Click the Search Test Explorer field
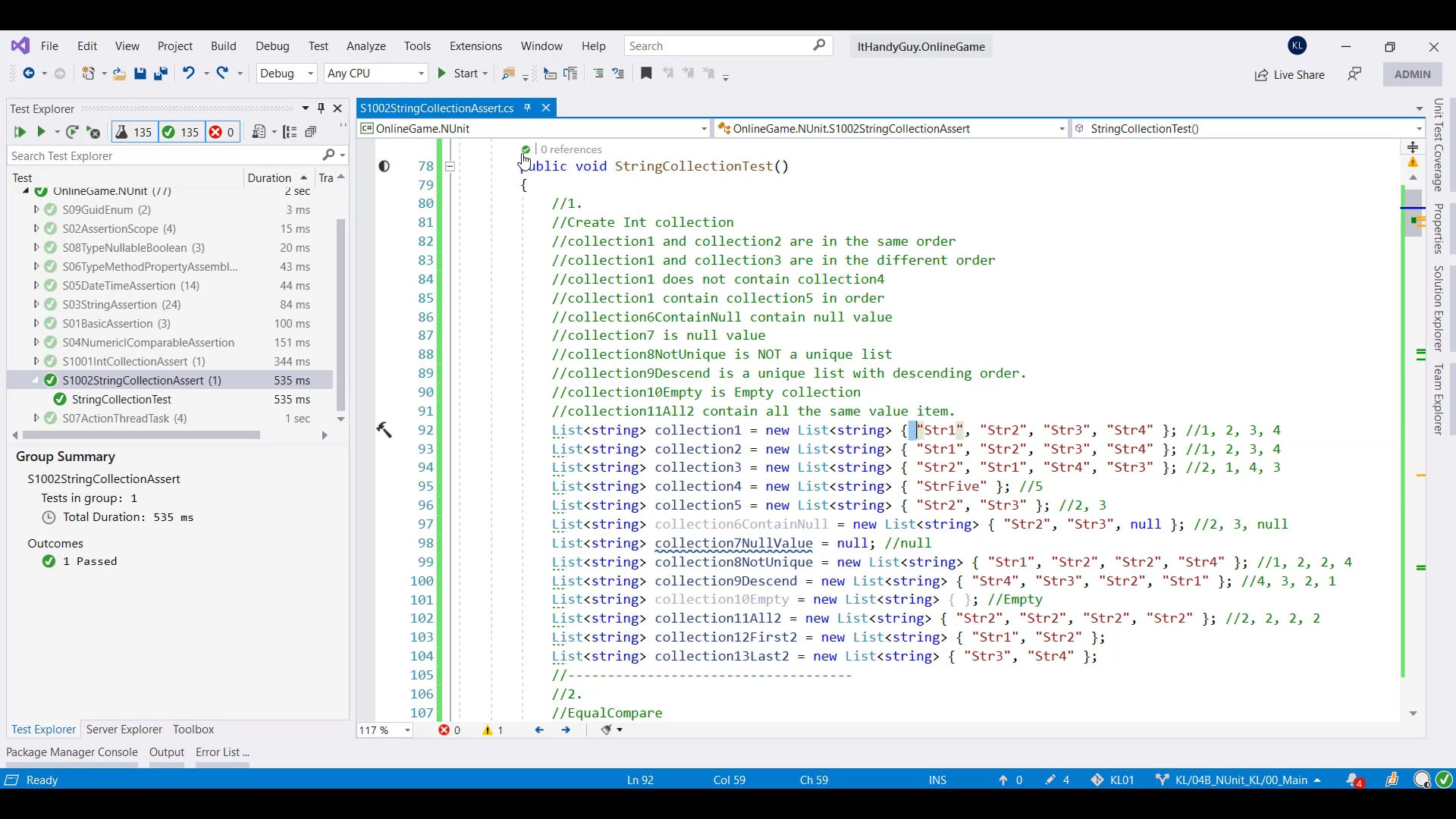Screen dimensions: 1456x819 click(163, 155)
